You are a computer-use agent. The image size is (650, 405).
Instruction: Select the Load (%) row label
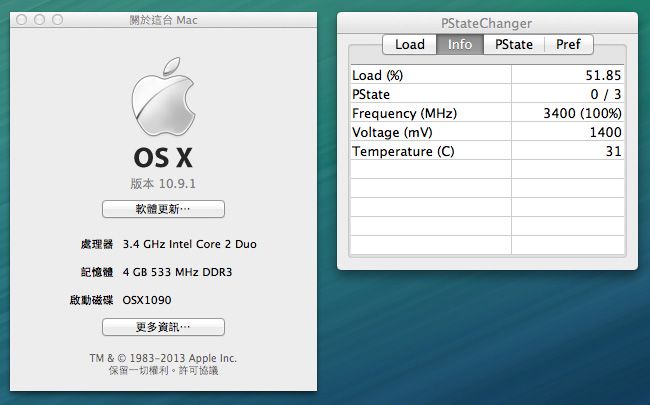coord(377,75)
